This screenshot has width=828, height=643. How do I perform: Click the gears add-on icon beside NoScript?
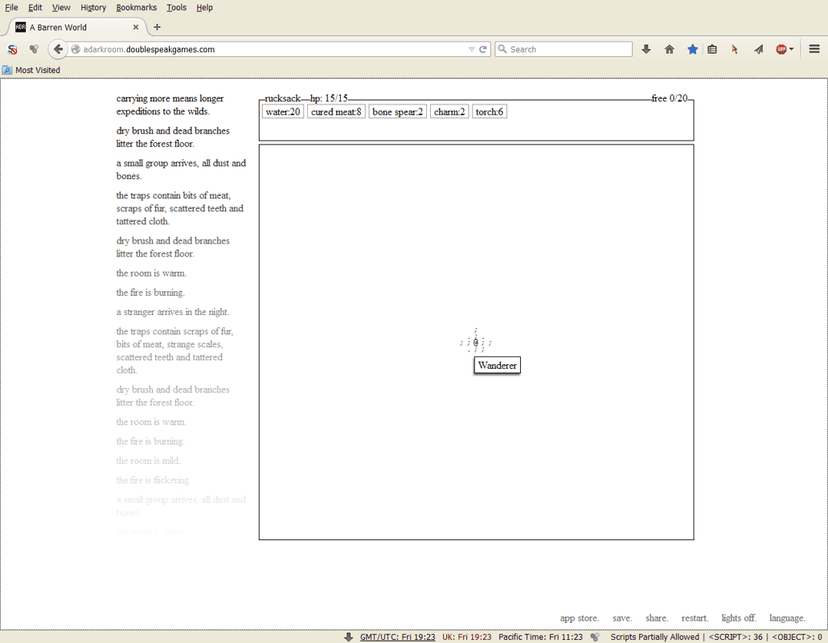[34, 49]
